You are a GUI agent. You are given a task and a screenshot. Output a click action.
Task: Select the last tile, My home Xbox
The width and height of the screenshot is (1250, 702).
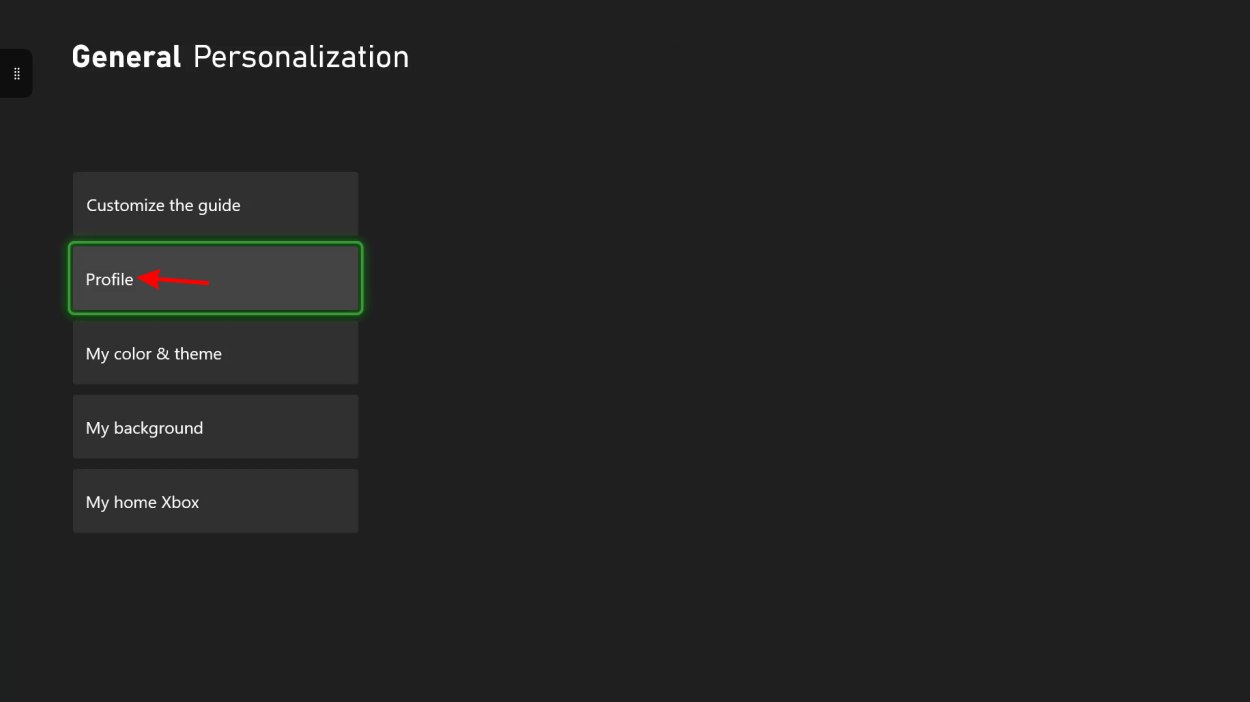[x=215, y=501]
